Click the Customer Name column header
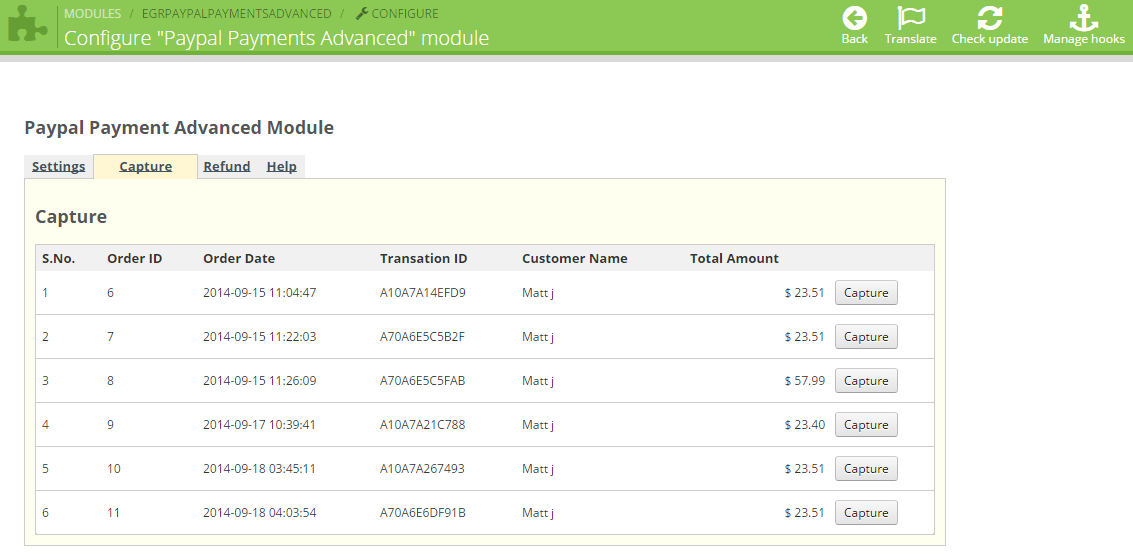 574,259
